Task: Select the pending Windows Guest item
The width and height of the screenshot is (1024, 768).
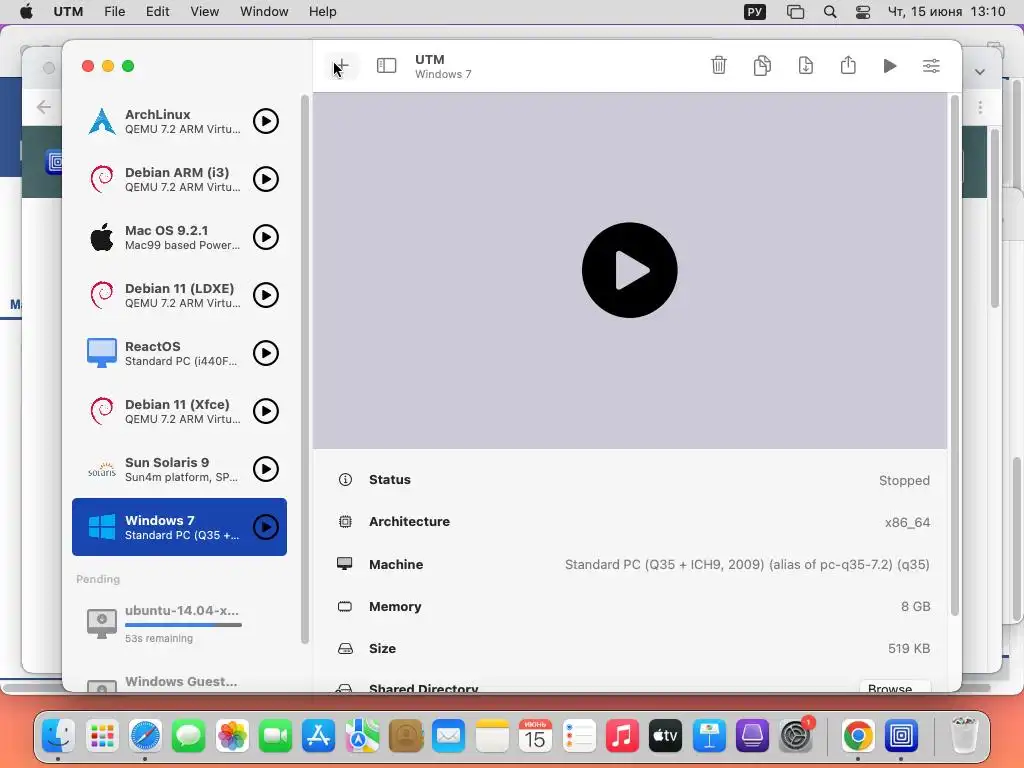Action: coord(179,682)
